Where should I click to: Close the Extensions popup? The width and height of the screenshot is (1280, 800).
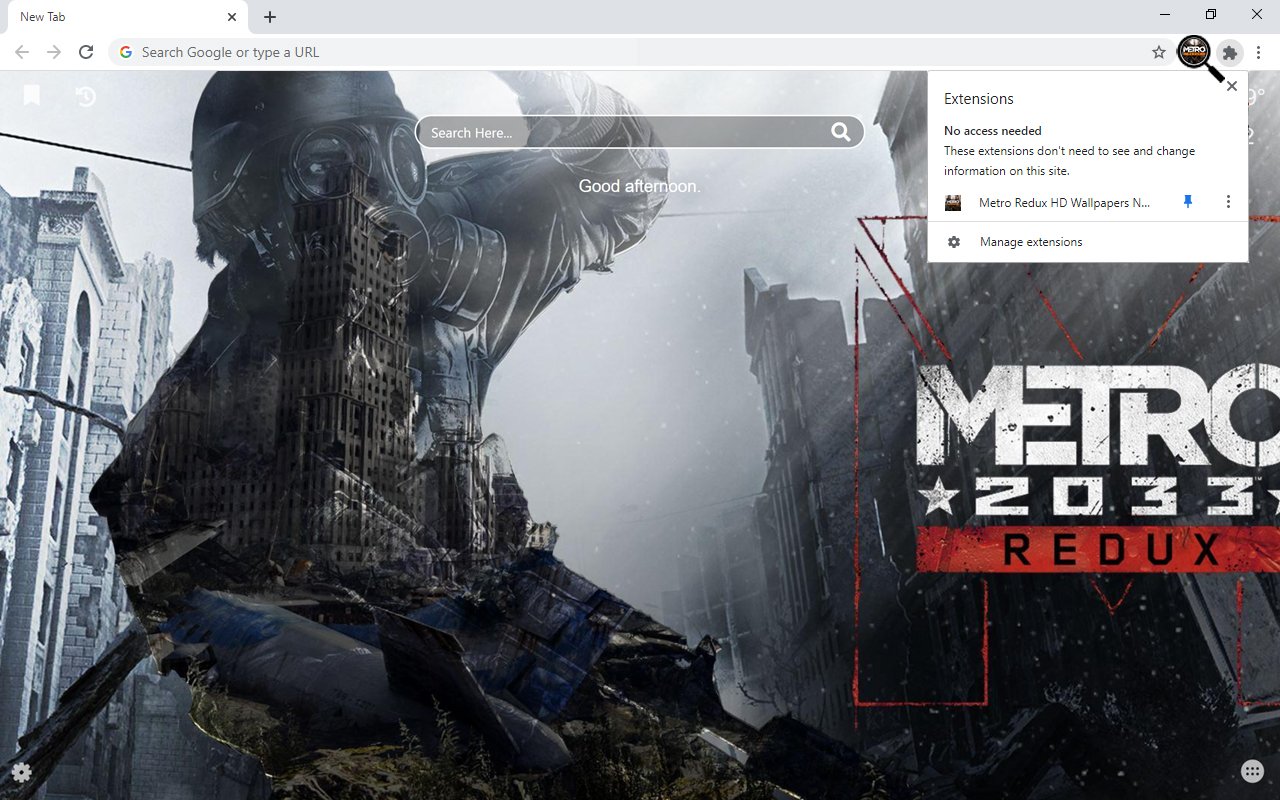(x=1232, y=86)
